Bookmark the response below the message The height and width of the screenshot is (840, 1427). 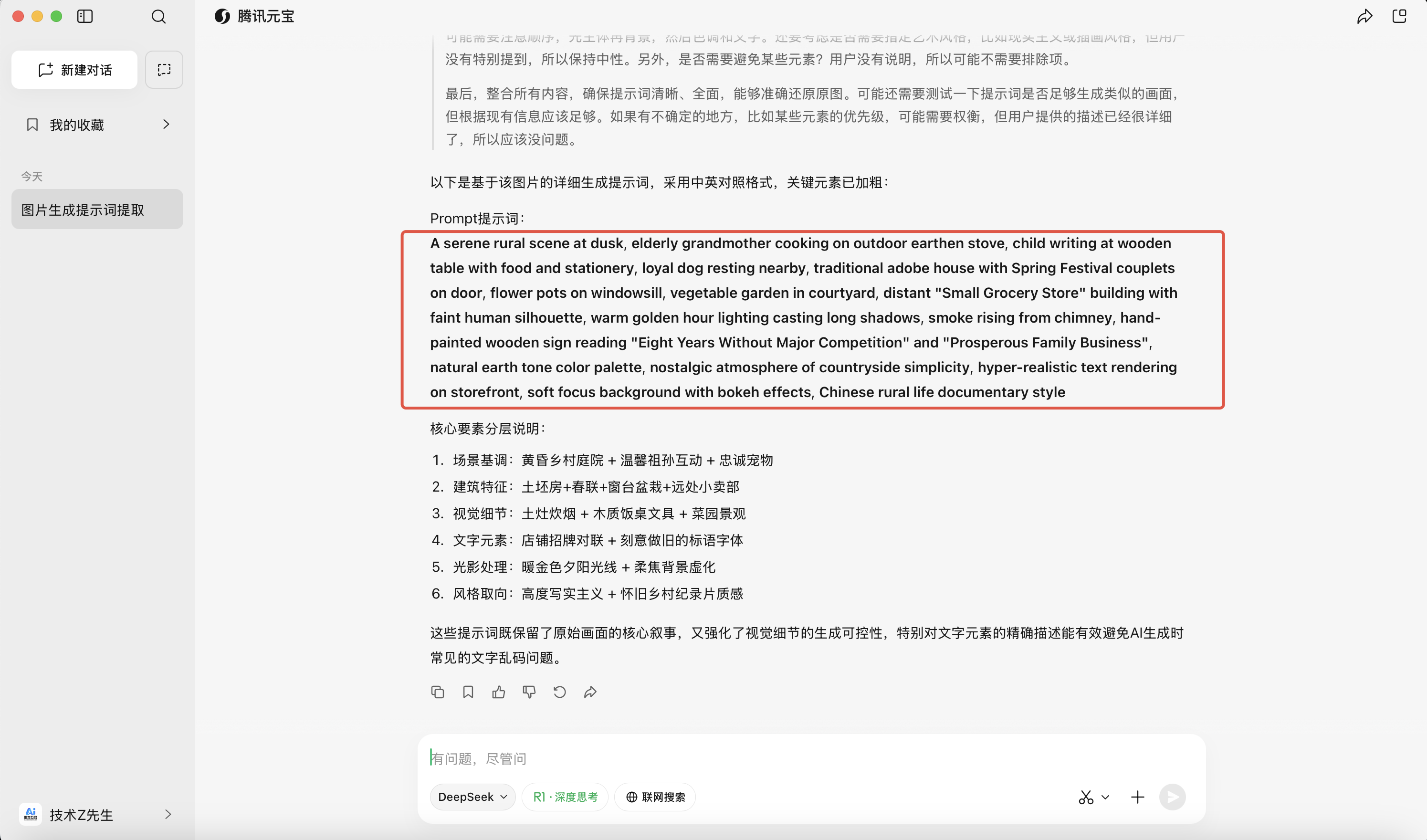tap(468, 692)
